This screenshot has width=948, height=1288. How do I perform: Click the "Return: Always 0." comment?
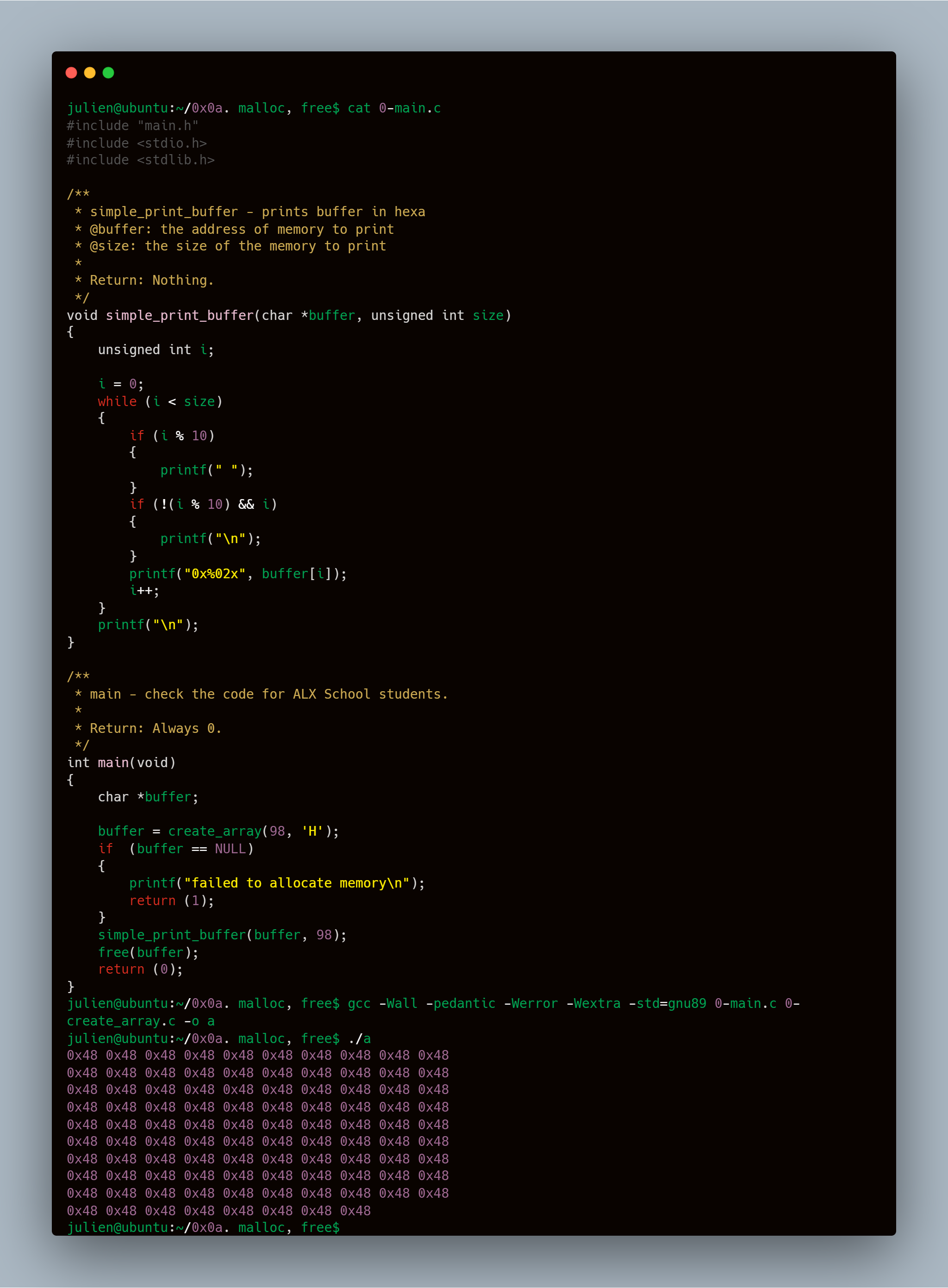148,728
